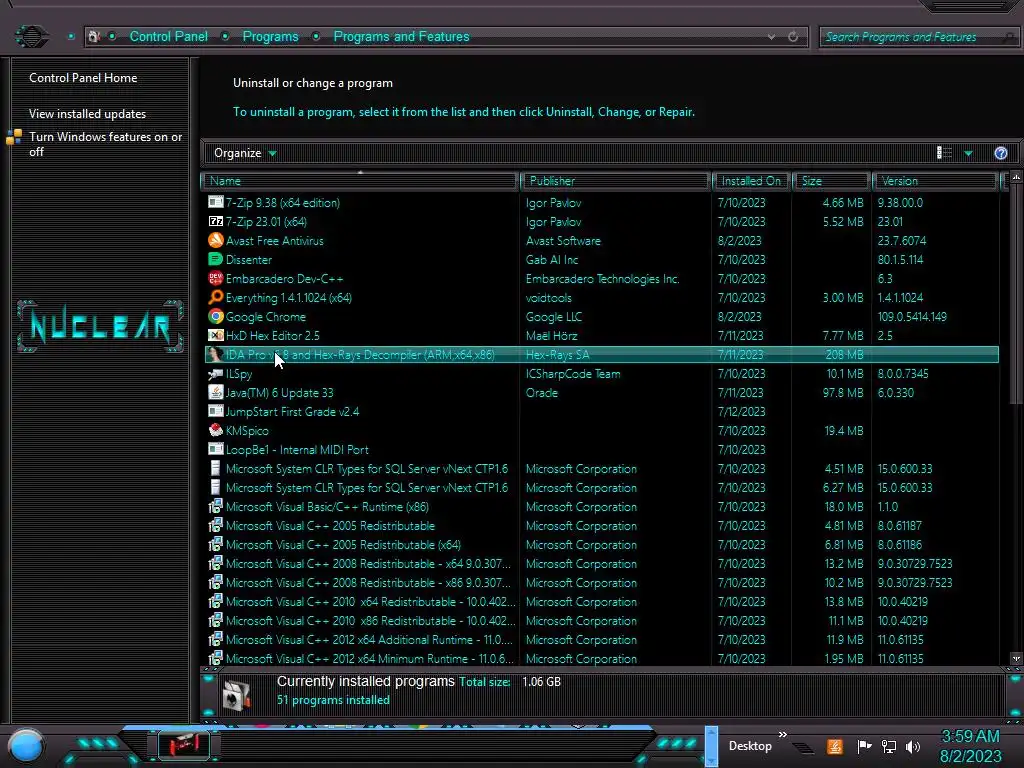1024x768 pixels.
Task: Open the help question mark icon
Action: [1000, 153]
